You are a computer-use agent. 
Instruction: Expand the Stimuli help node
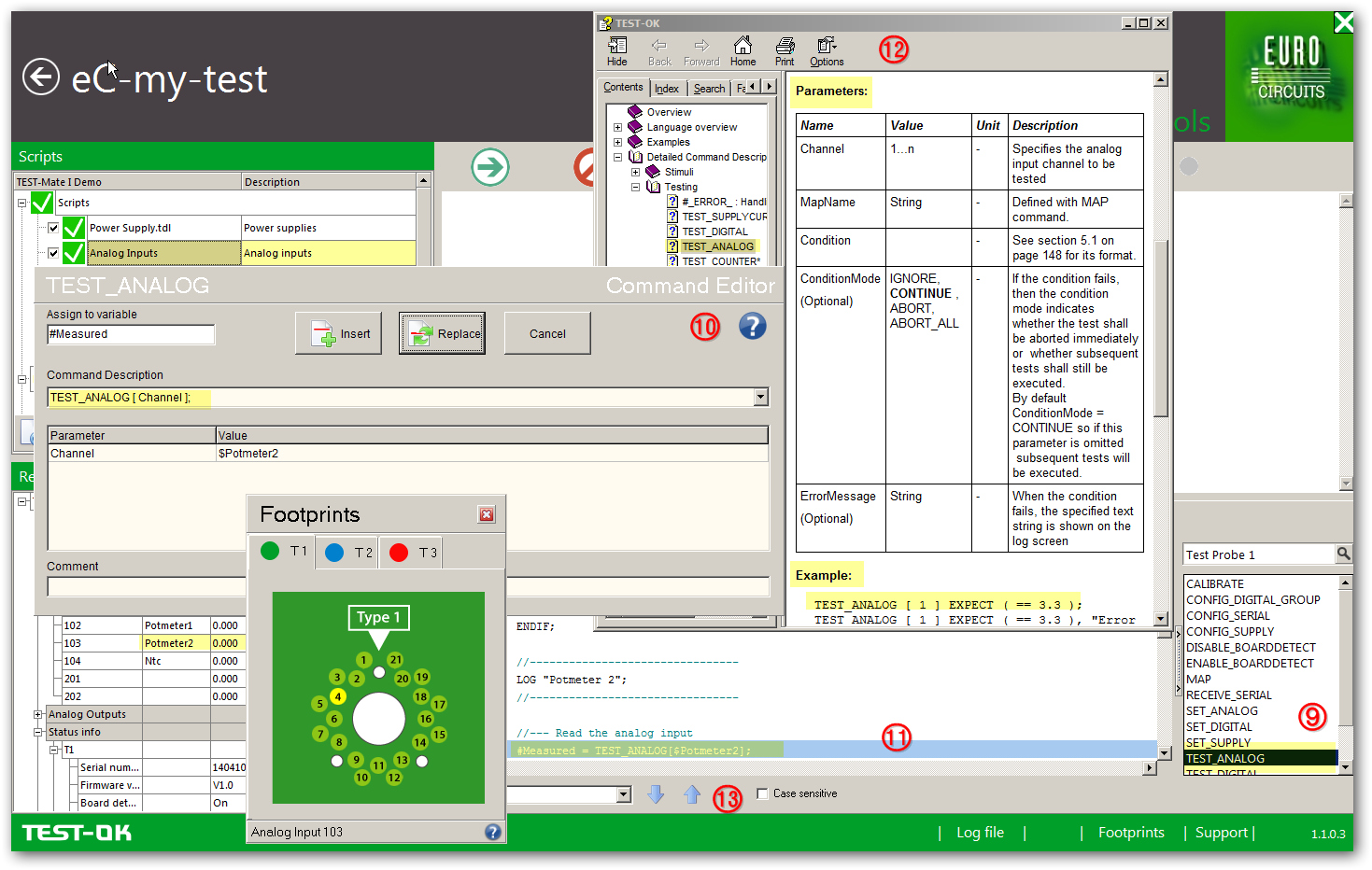635,172
